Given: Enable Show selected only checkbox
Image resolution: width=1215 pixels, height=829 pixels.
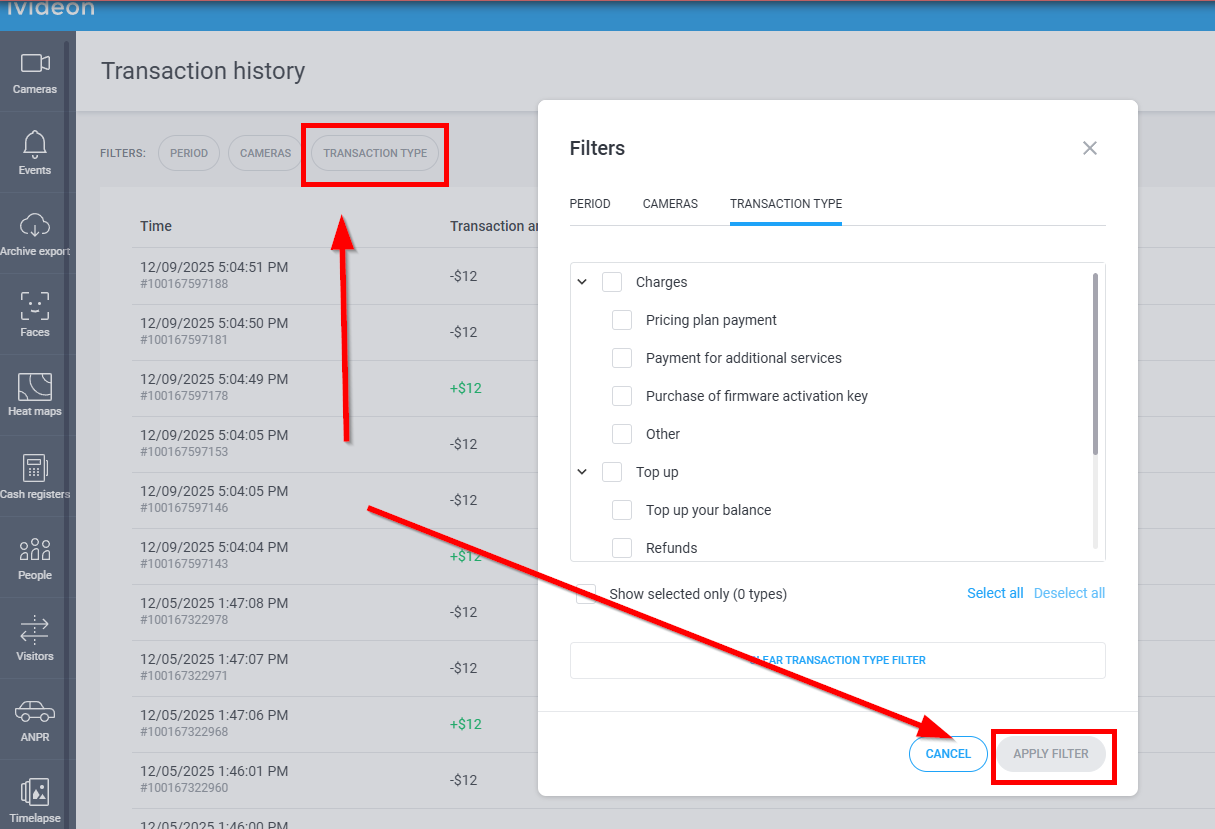Looking at the screenshot, I should click(x=586, y=594).
